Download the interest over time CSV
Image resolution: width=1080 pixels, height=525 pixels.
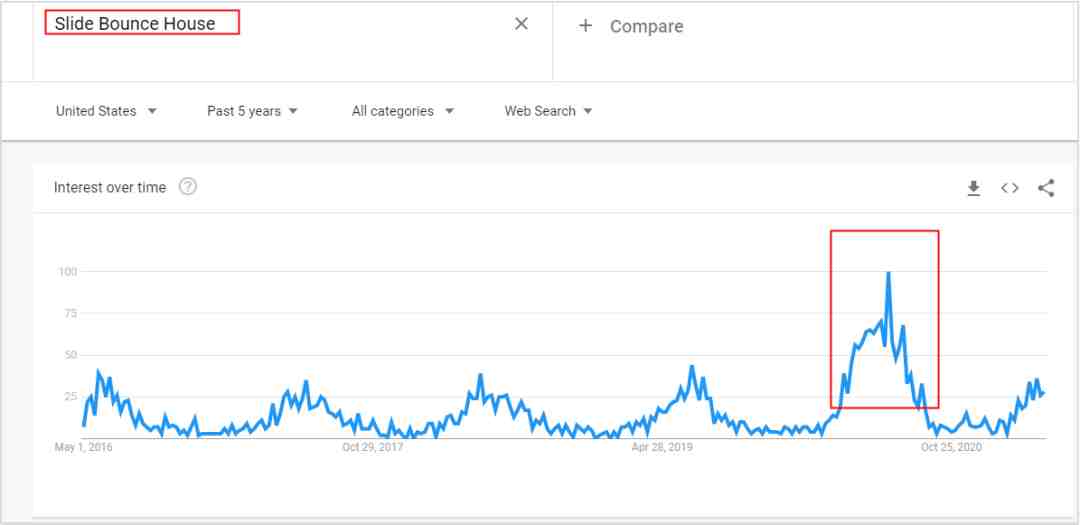[x=973, y=188]
